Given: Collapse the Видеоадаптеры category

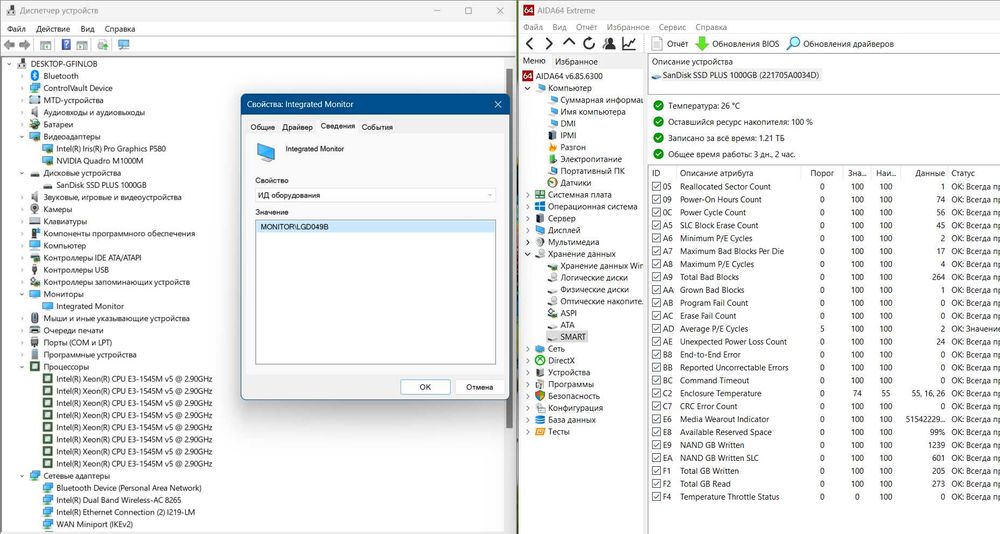Looking at the screenshot, I should coord(22,137).
